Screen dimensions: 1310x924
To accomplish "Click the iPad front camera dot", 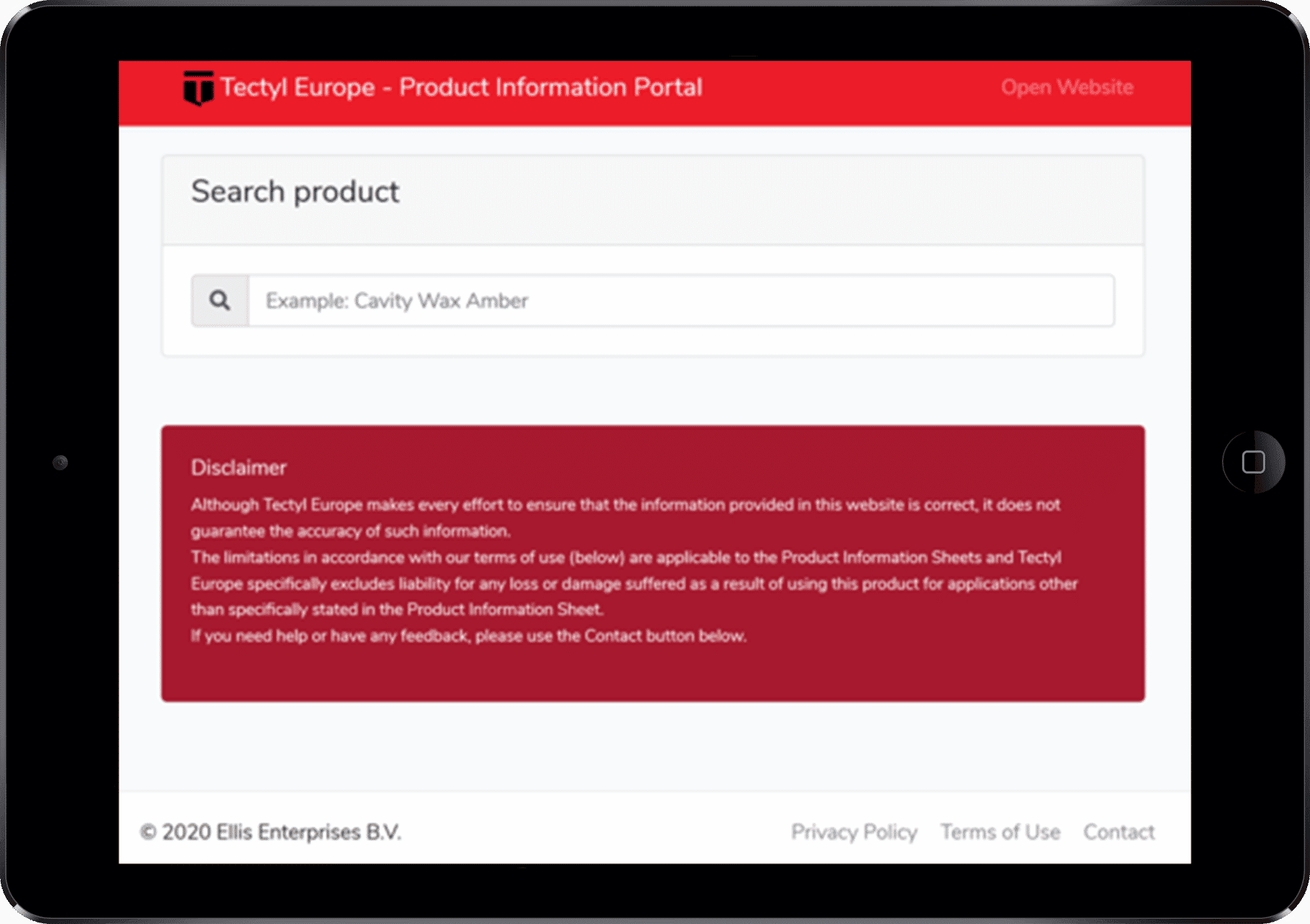I will [60, 462].
